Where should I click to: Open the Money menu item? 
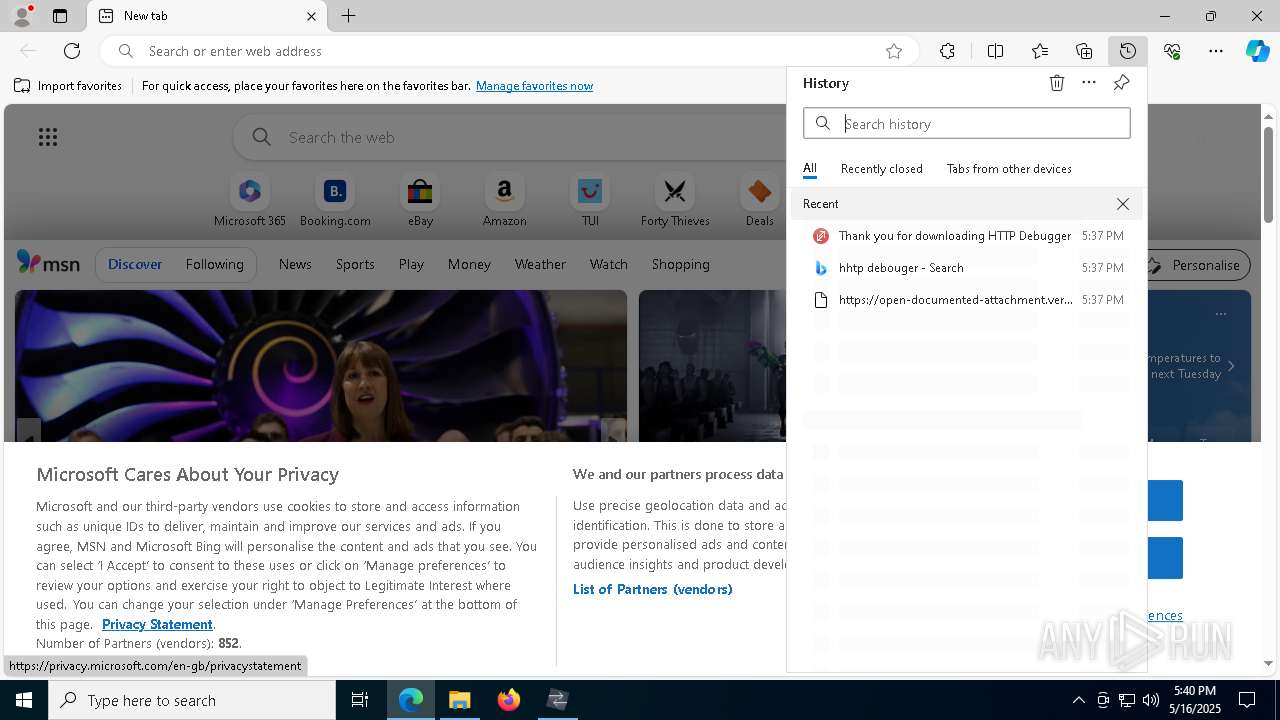tap(469, 264)
